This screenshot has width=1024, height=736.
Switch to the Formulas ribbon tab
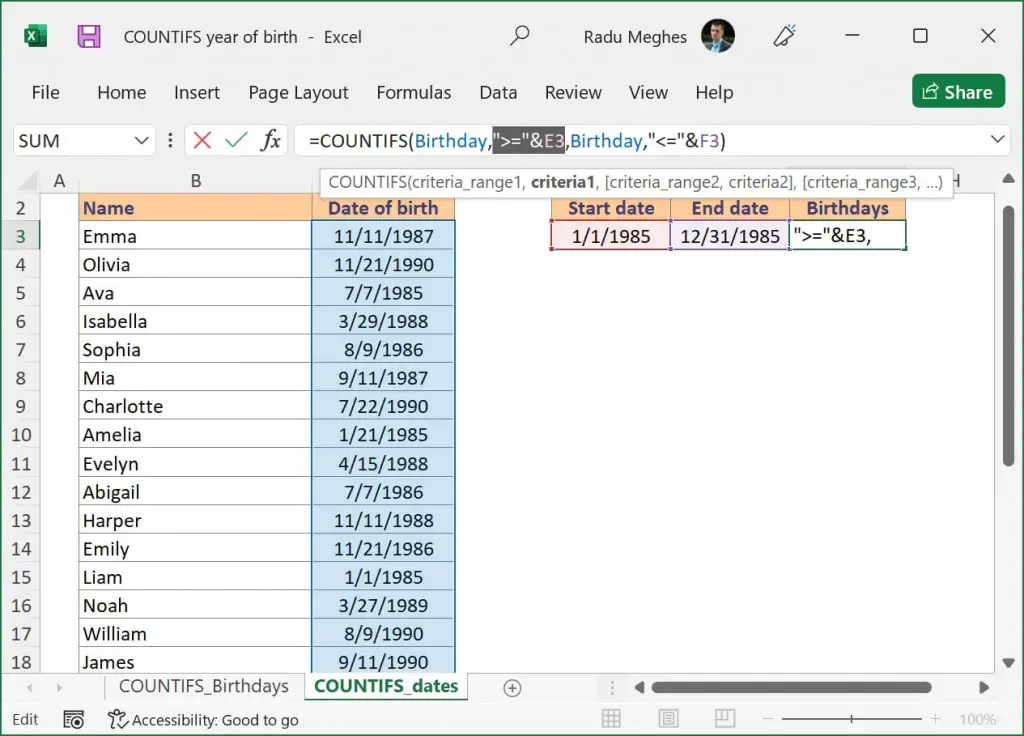point(414,92)
